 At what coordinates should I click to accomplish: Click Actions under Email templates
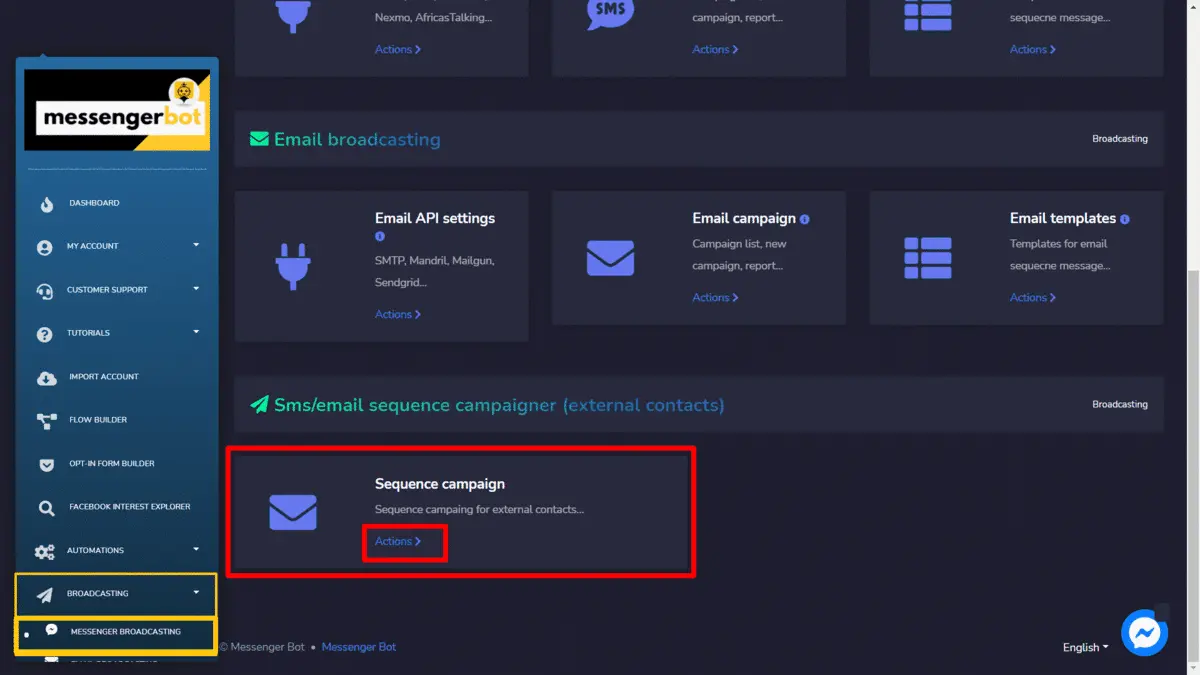(x=1033, y=298)
